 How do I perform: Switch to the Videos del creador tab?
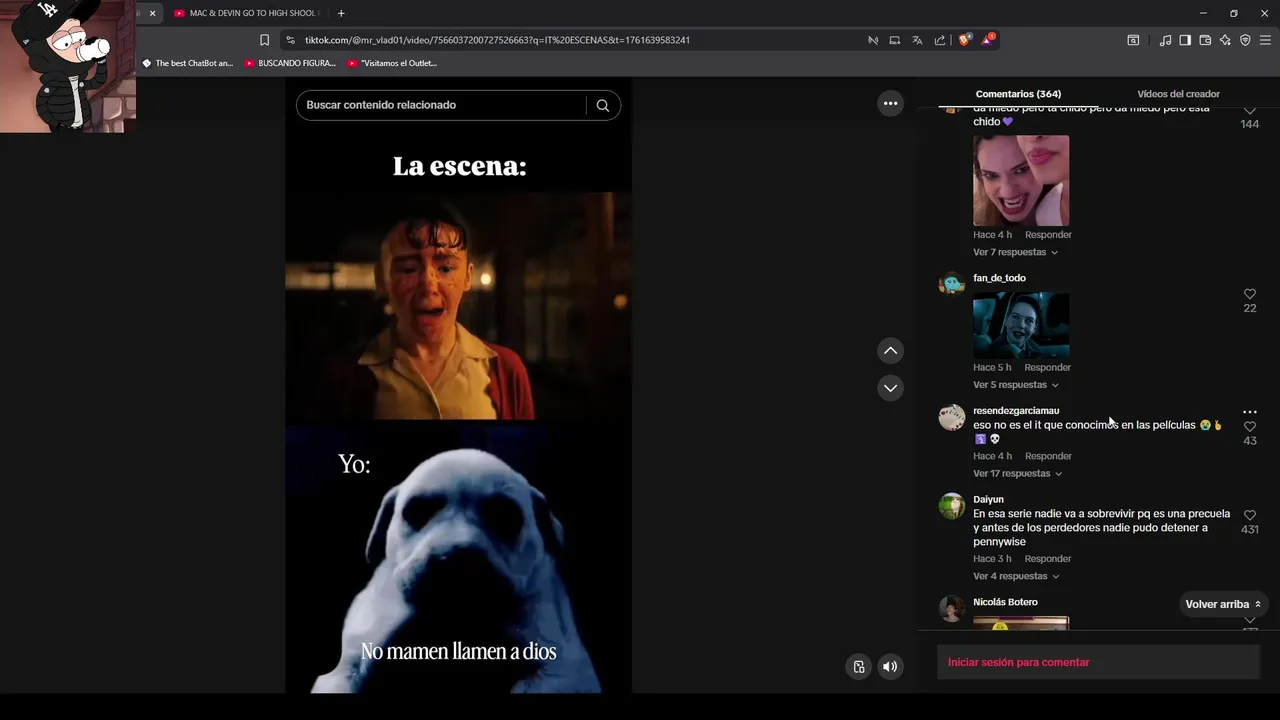1178,94
